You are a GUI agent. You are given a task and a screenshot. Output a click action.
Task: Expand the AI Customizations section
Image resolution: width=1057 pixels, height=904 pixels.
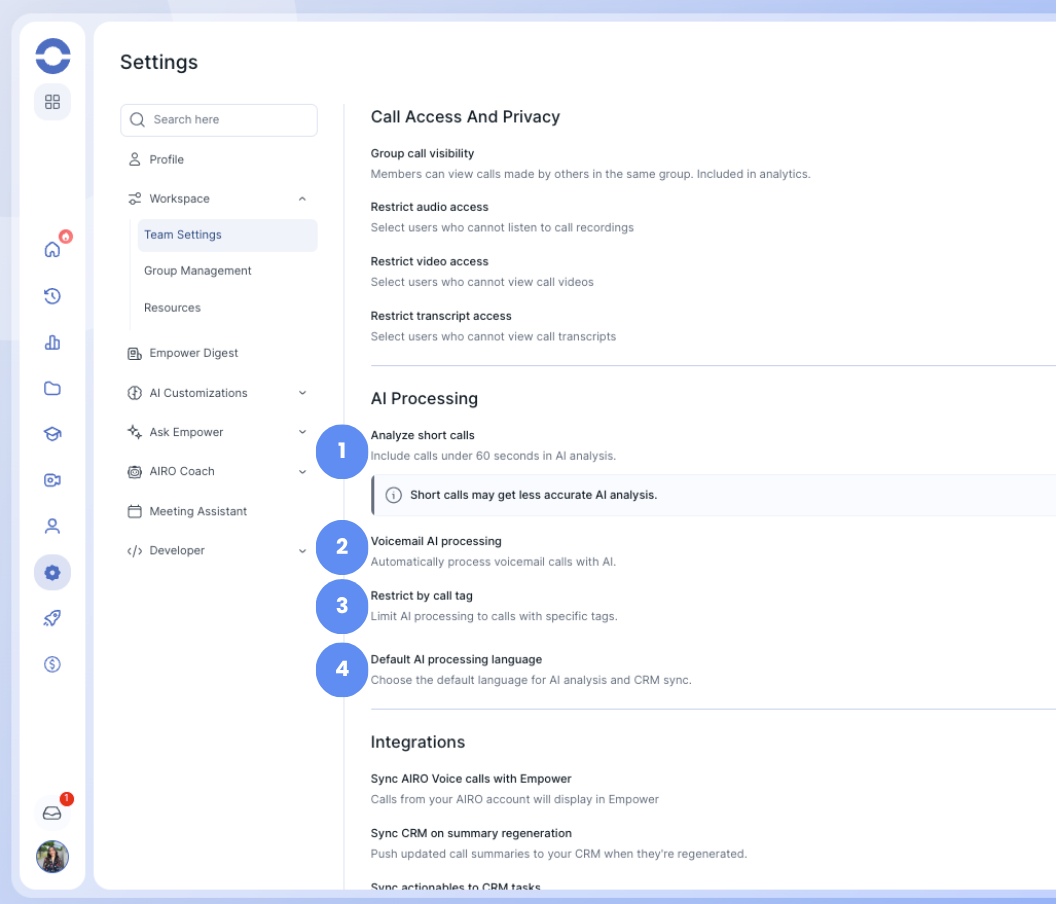click(302, 393)
